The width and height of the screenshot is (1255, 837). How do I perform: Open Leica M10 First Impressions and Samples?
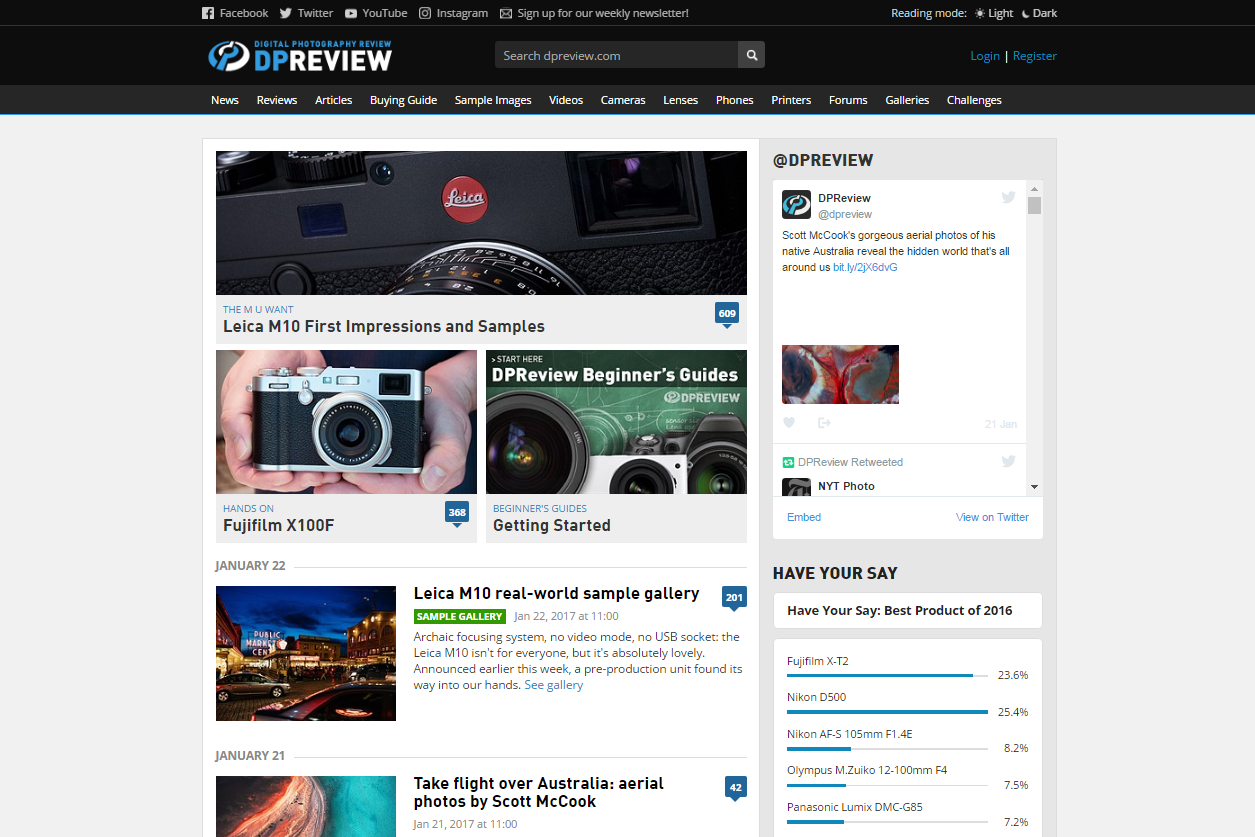384,327
